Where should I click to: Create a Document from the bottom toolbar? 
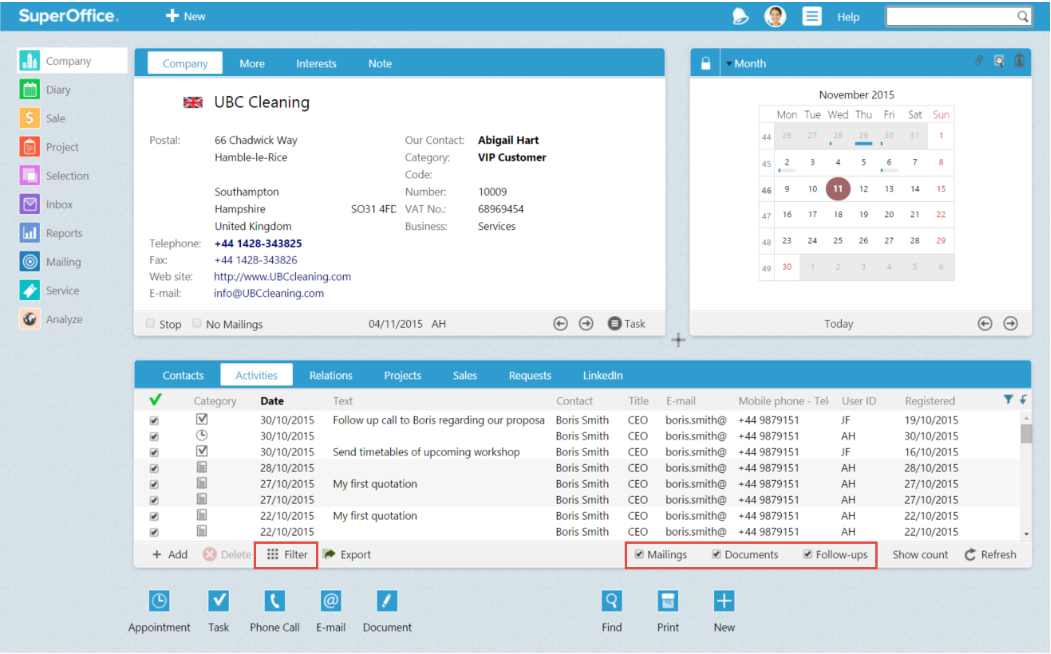387,611
